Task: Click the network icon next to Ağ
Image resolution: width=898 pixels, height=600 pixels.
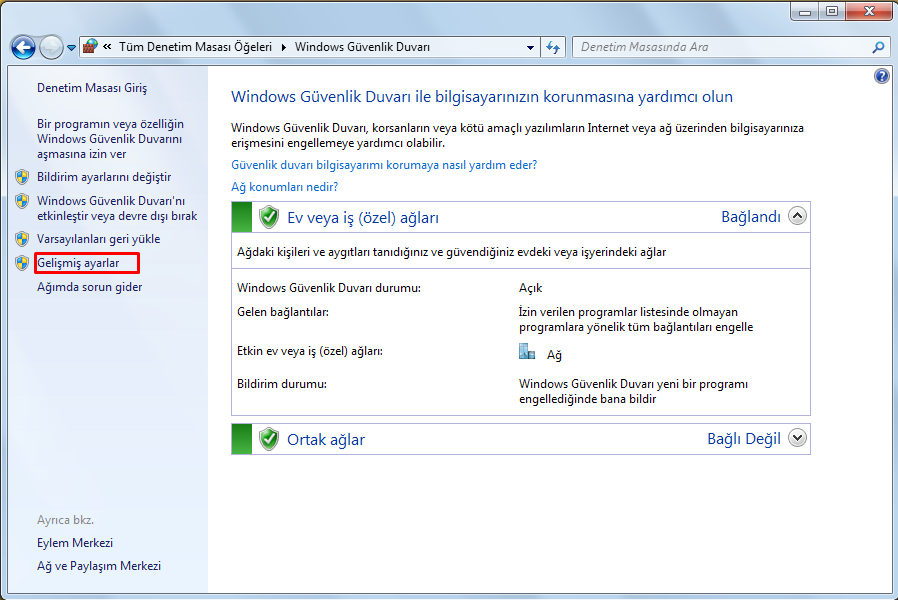Action: (527, 352)
